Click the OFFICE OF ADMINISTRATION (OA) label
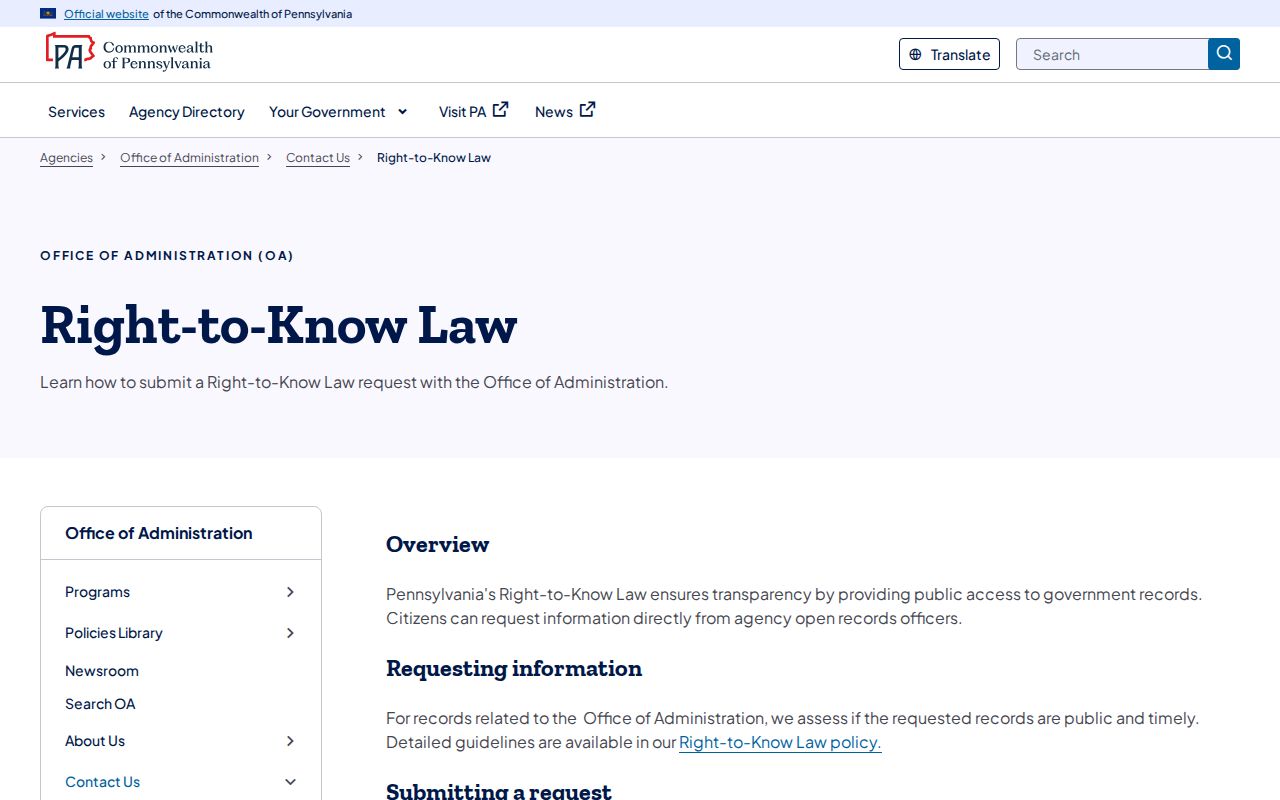 [167, 256]
